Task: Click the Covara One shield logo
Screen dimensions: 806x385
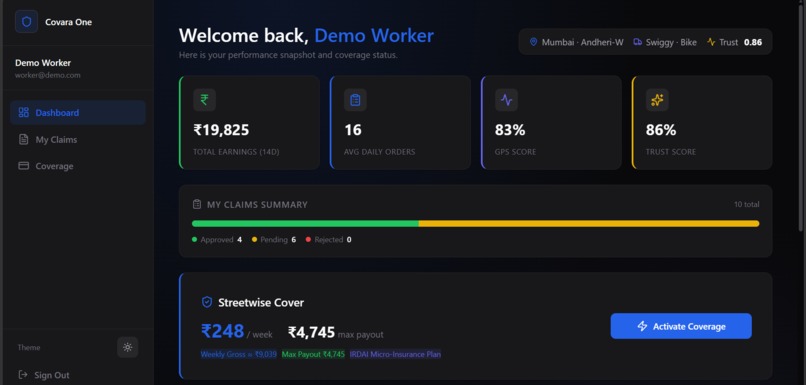Action: [x=26, y=22]
